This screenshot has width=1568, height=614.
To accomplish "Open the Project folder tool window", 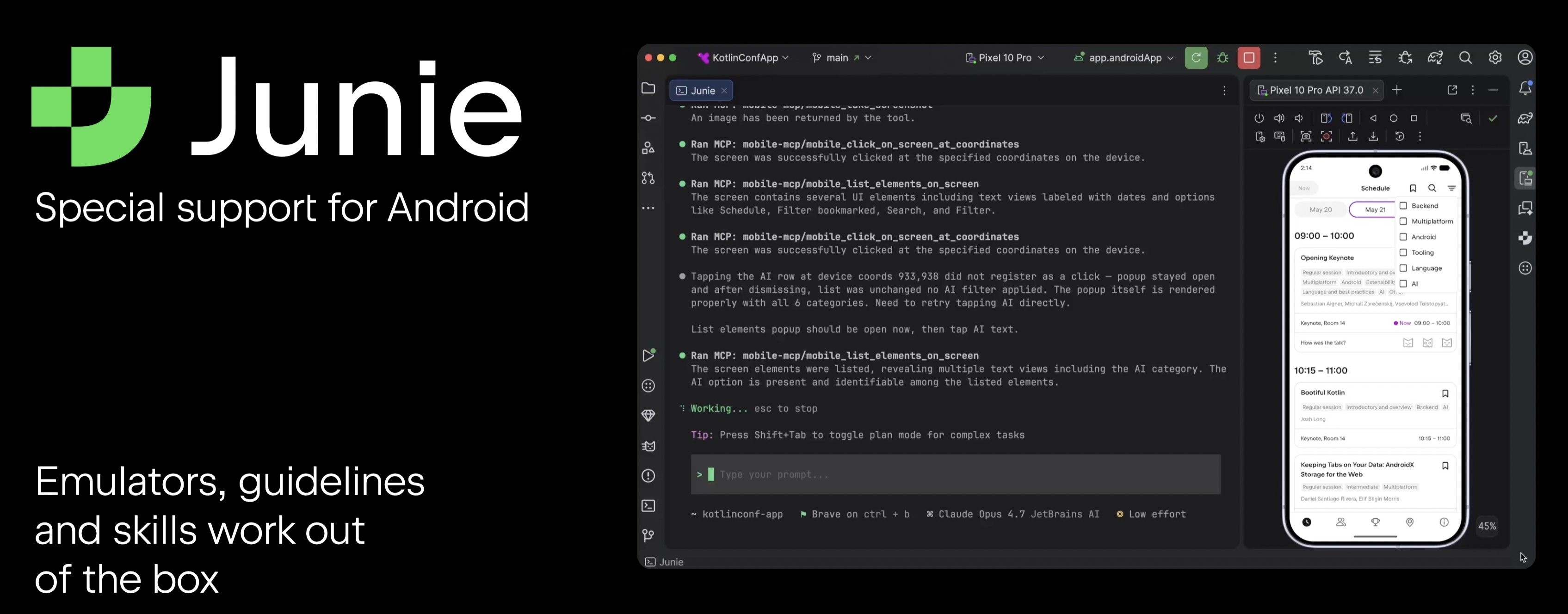I will pos(648,88).
